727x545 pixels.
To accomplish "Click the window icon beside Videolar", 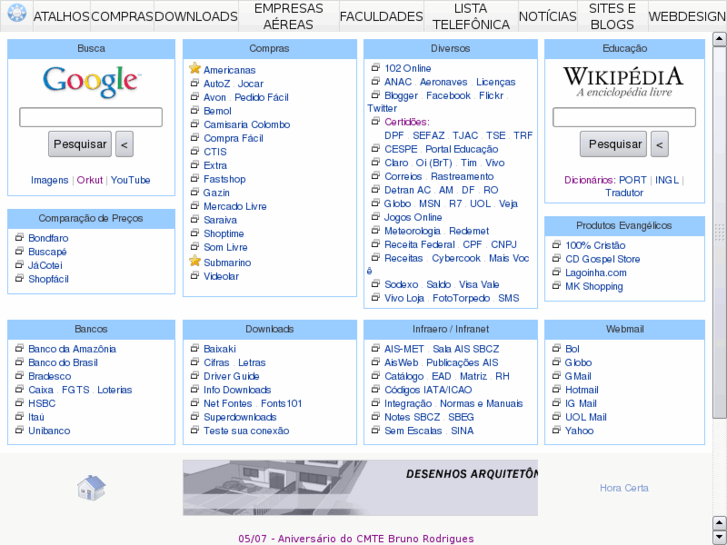I will tap(195, 276).
